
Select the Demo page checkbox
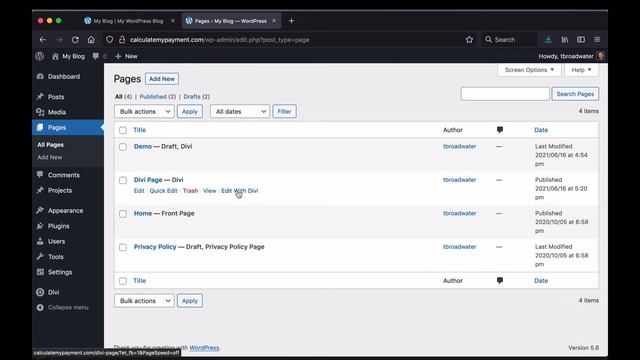123,147
